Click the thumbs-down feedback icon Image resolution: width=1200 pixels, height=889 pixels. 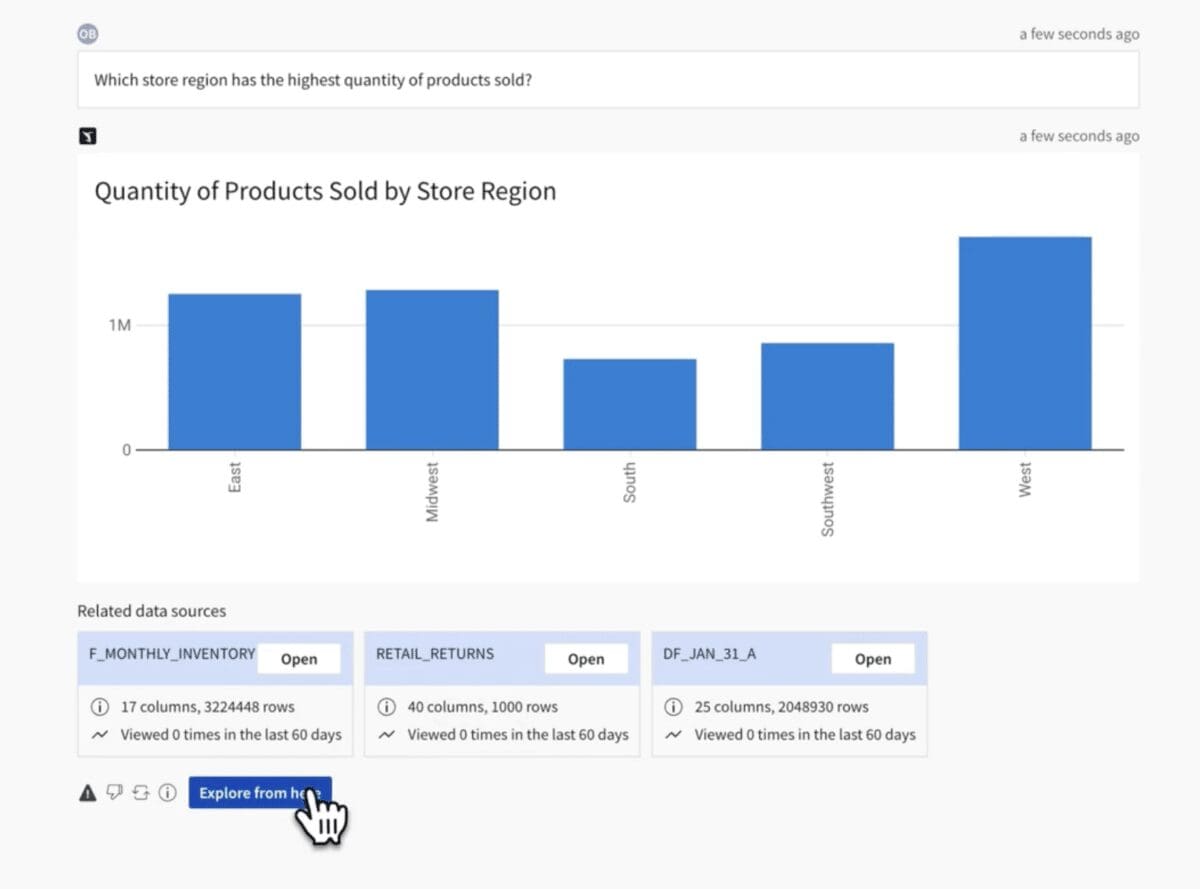coord(114,793)
